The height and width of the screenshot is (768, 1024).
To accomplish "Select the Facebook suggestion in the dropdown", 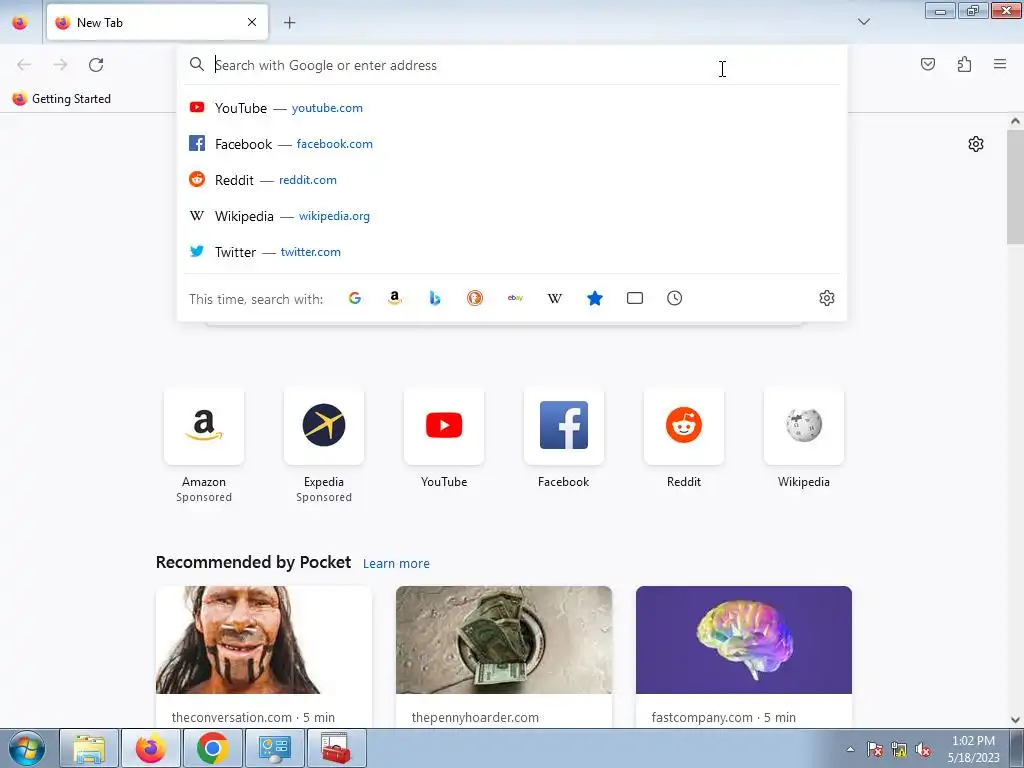I will pyautogui.click(x=512, y=144).
